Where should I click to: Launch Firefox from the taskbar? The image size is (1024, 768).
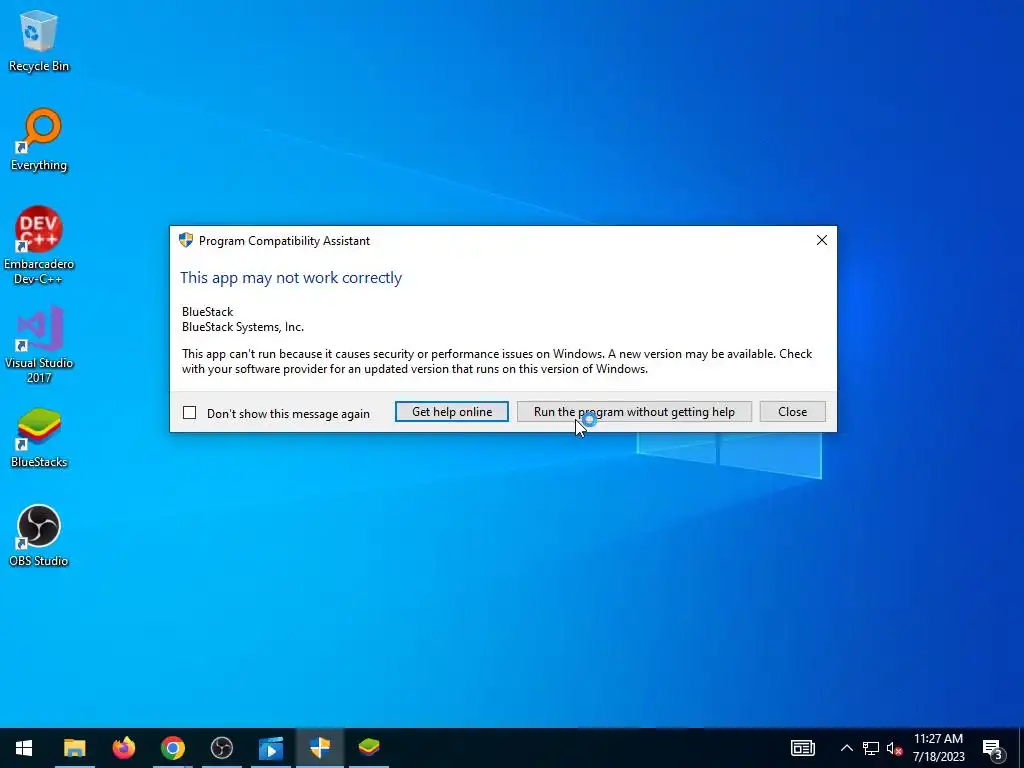coord(123,748)
